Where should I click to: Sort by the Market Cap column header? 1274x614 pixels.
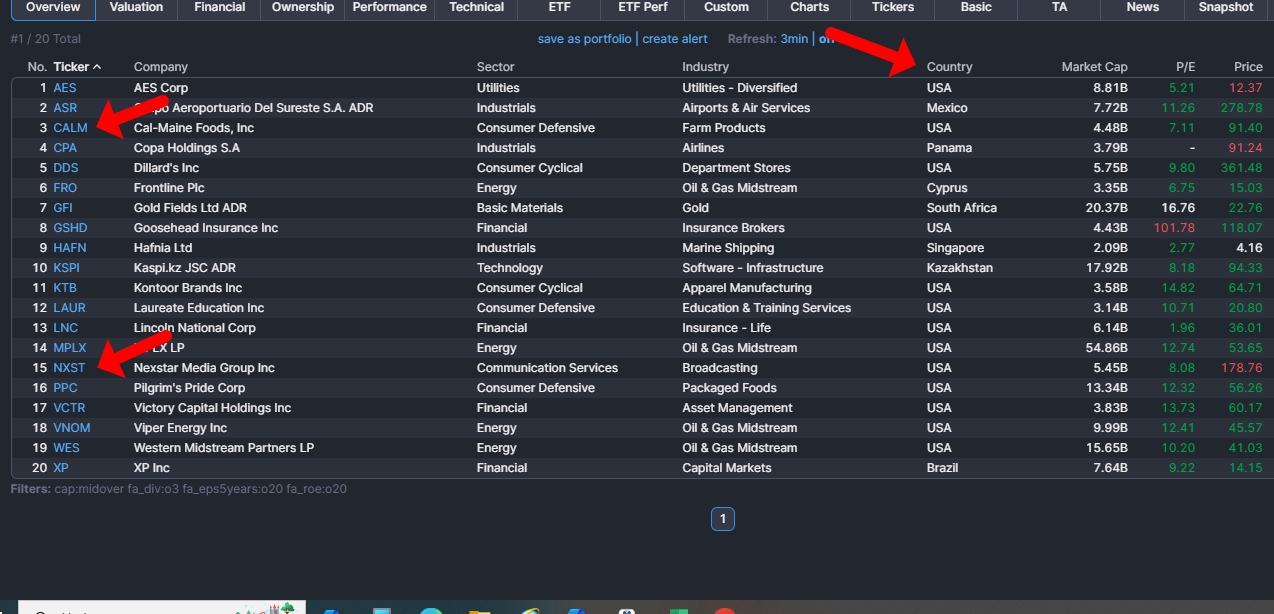pos(1094,67)
